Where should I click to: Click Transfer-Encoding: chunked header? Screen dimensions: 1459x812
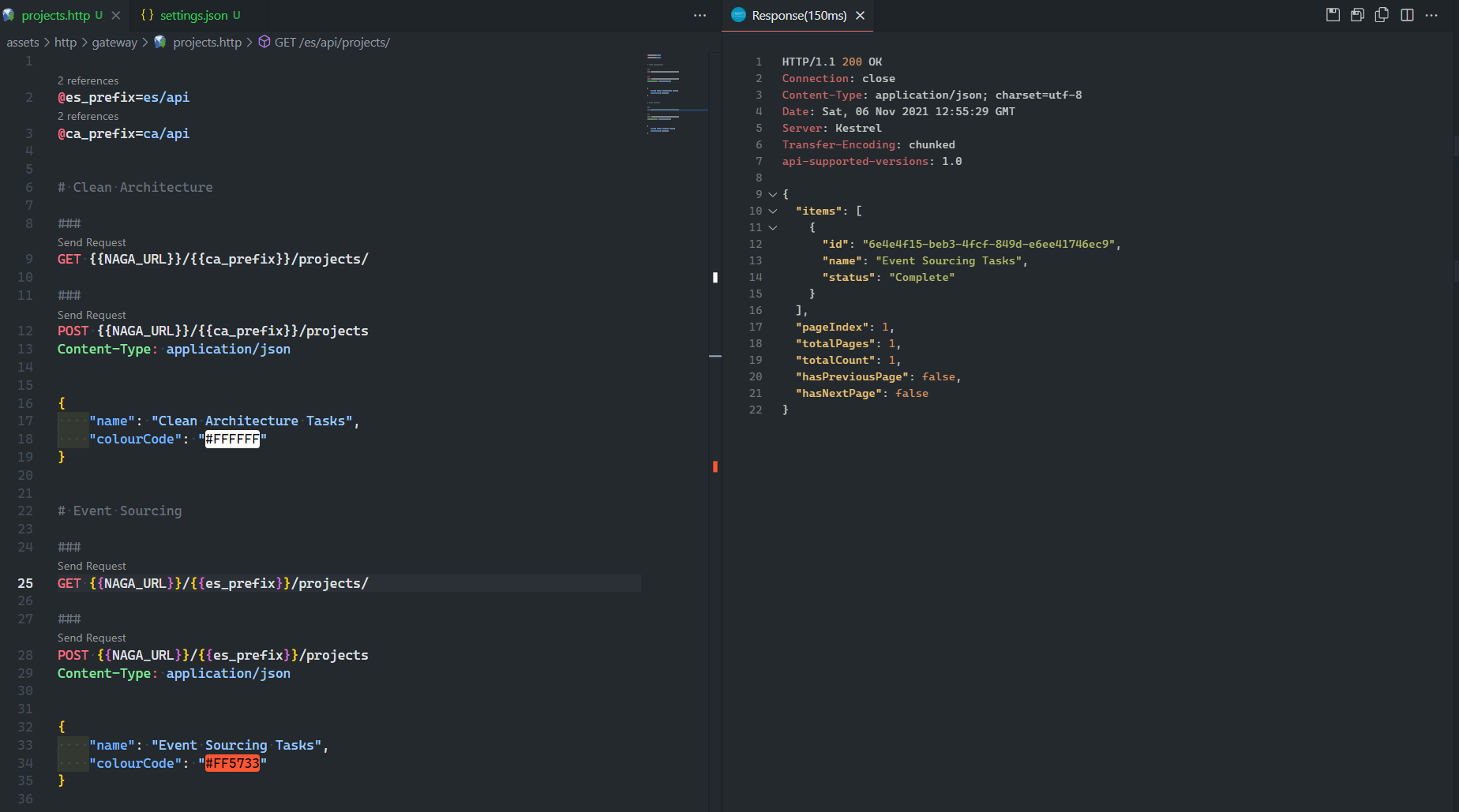pyautogui.click(x=868, y=144)
